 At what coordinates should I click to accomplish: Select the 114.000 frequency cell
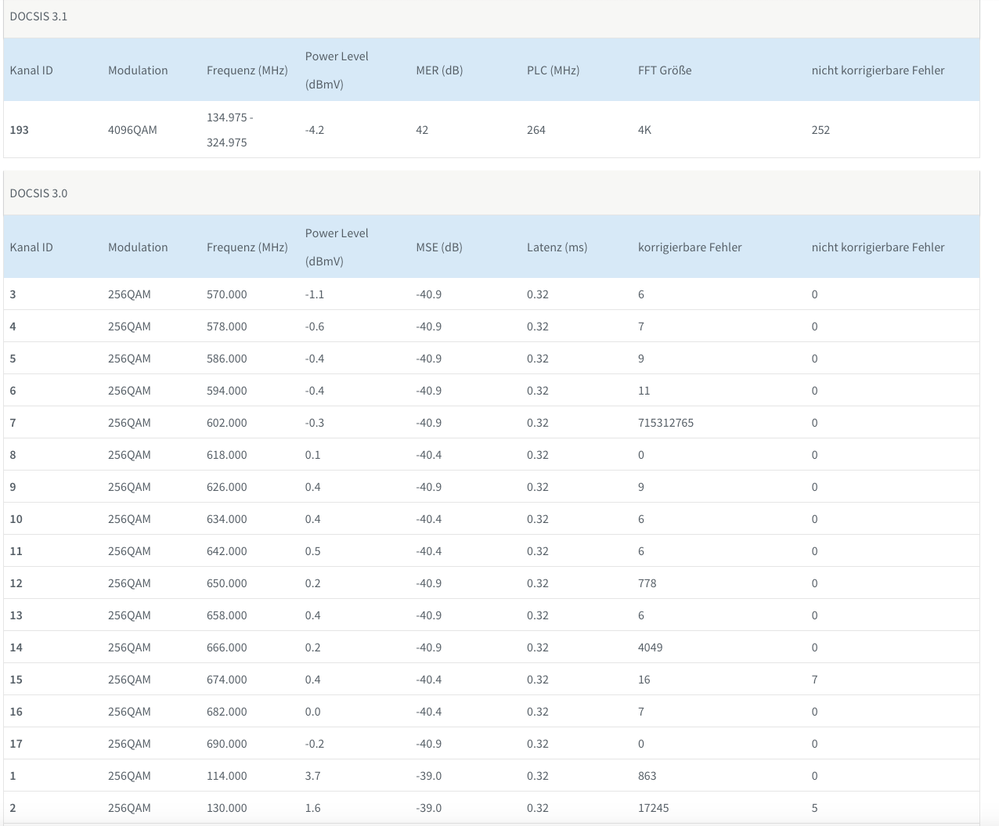tap(227, 776)
